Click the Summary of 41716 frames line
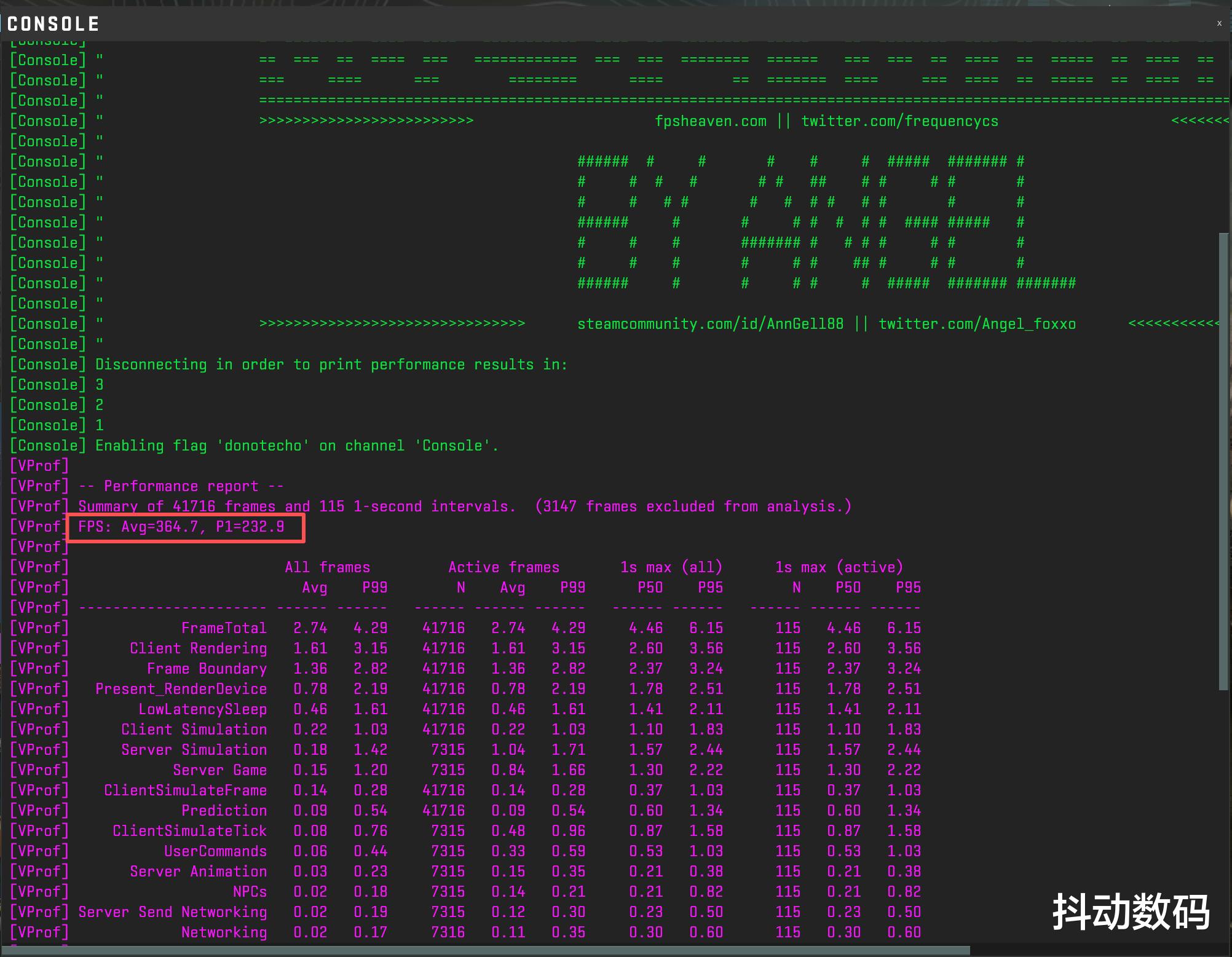1232x957 pixels. [x=464, y=506]
